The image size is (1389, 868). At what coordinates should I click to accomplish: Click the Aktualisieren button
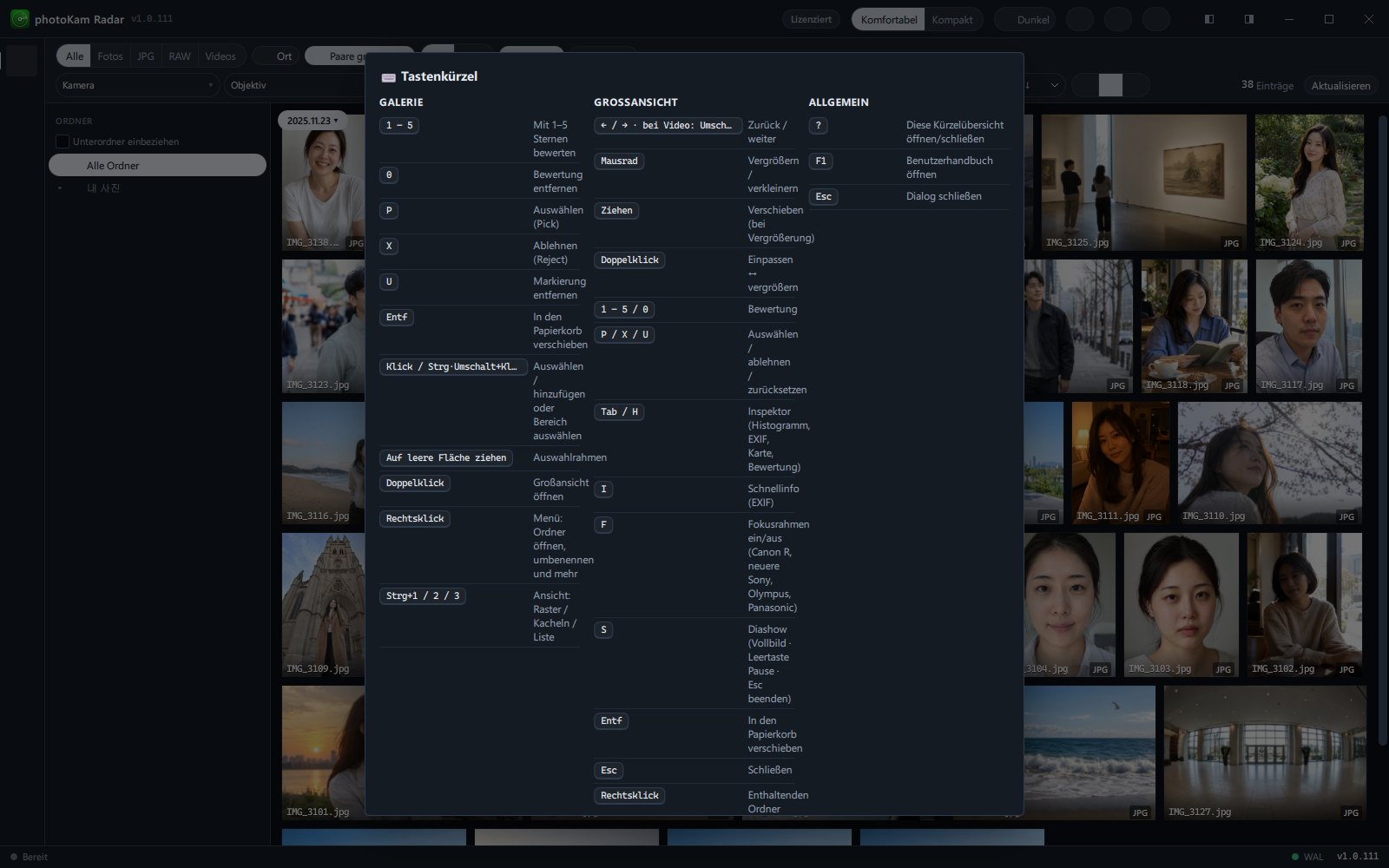[x=1340, y=85]
